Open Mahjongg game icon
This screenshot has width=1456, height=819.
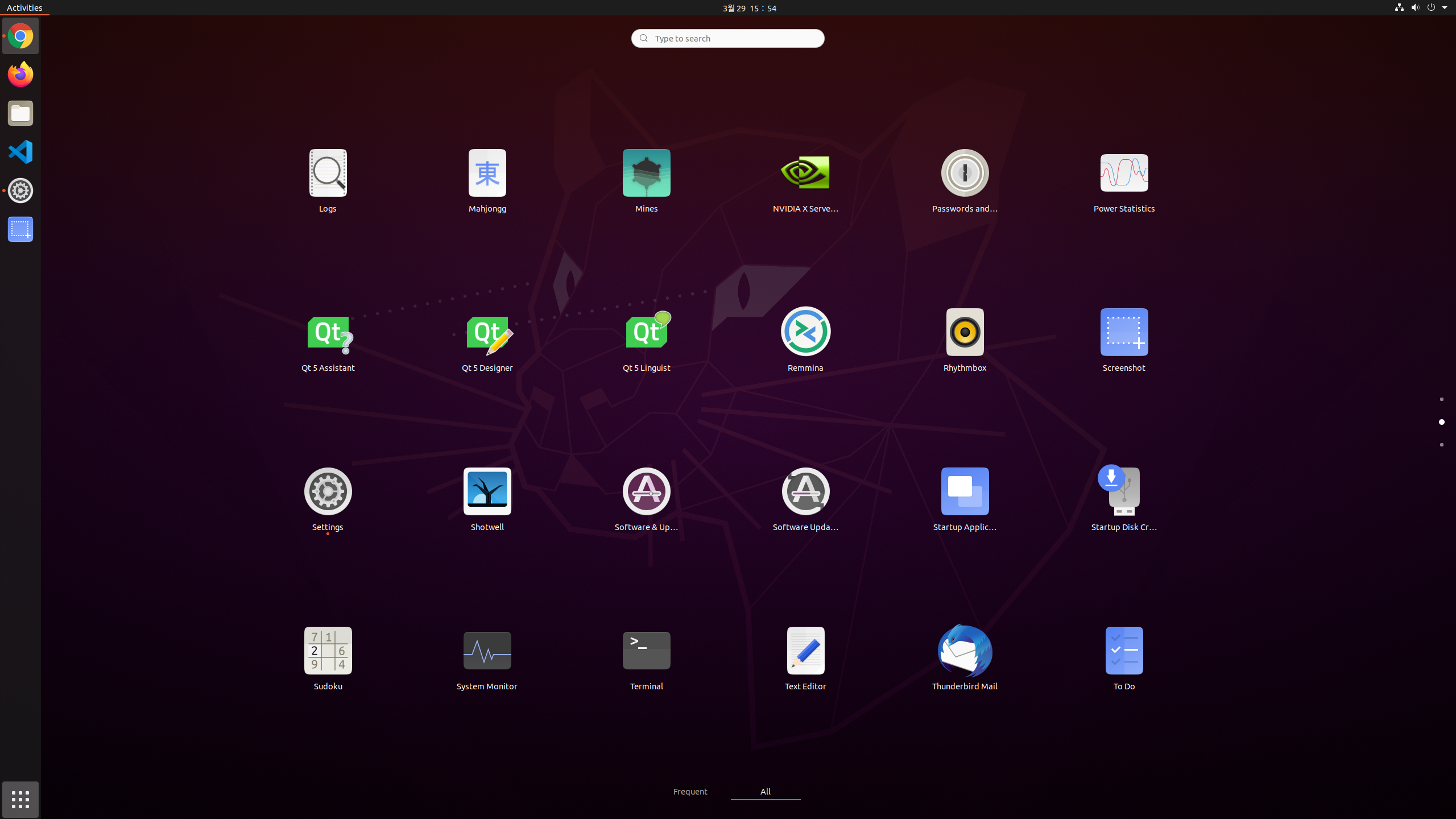tap(487, 173)
